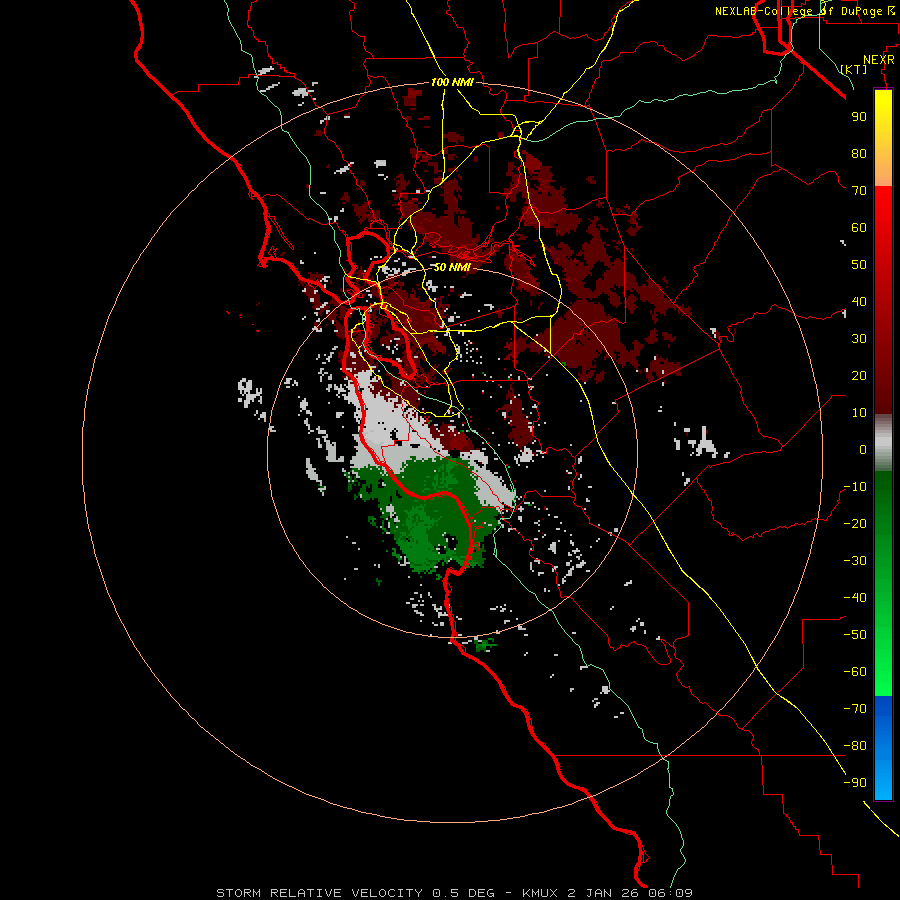Click the 100 NMI range ring label
This screenshot has height=900, width=900.
452,82
